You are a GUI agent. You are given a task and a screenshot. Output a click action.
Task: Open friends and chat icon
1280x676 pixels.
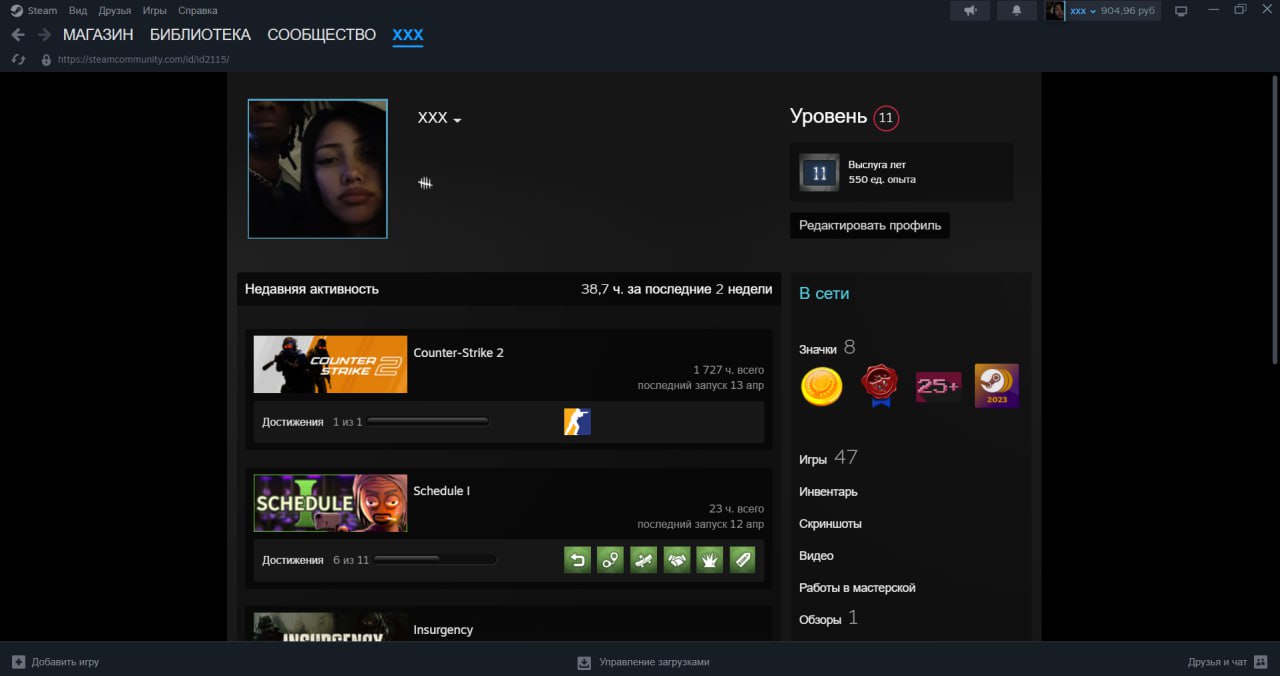click(1260, 662)
